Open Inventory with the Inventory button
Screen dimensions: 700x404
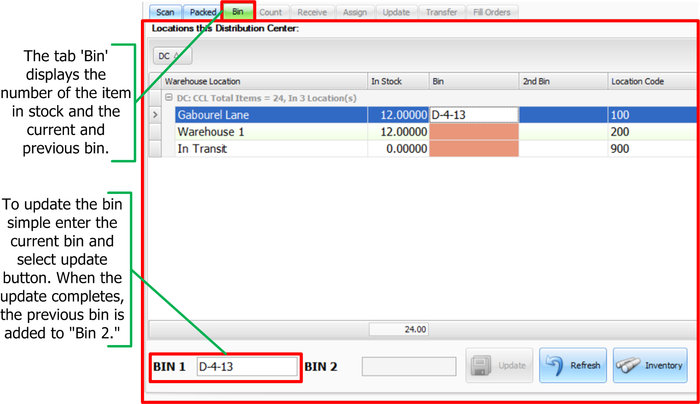(650, 366)
